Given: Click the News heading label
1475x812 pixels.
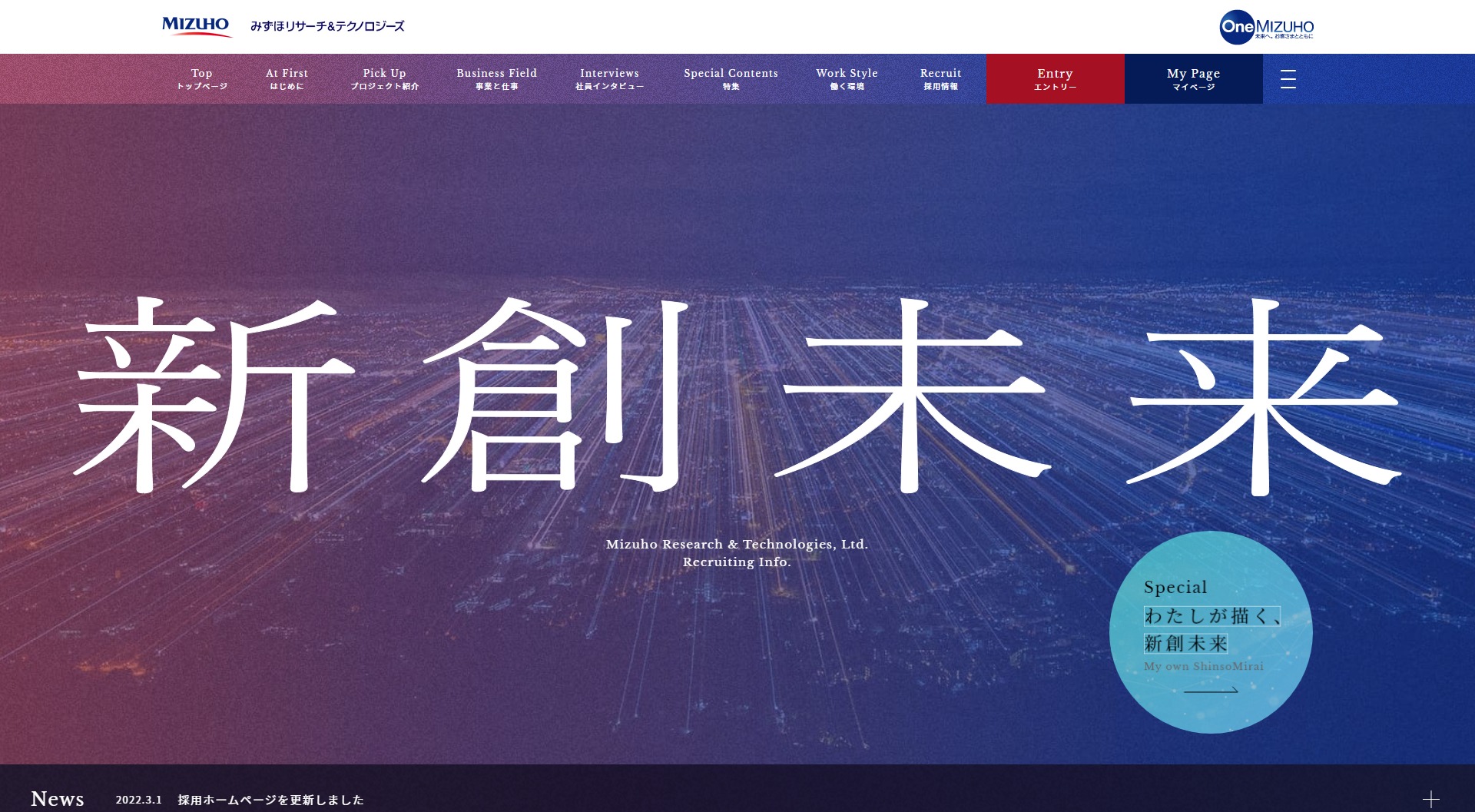Looking at the screenshot, I should click(58, 799).
